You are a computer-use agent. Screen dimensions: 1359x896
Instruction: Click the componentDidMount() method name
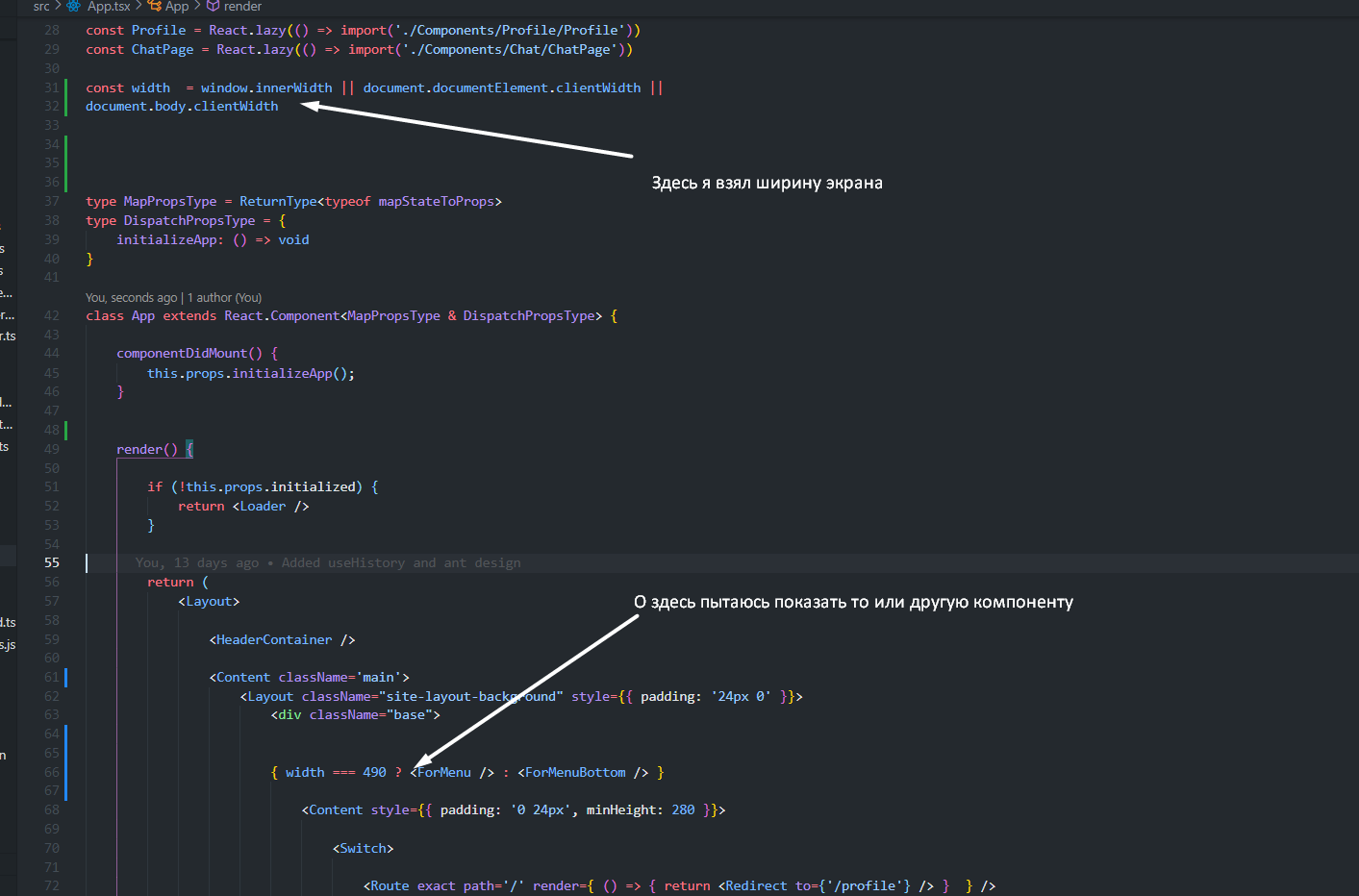point(189,354)
